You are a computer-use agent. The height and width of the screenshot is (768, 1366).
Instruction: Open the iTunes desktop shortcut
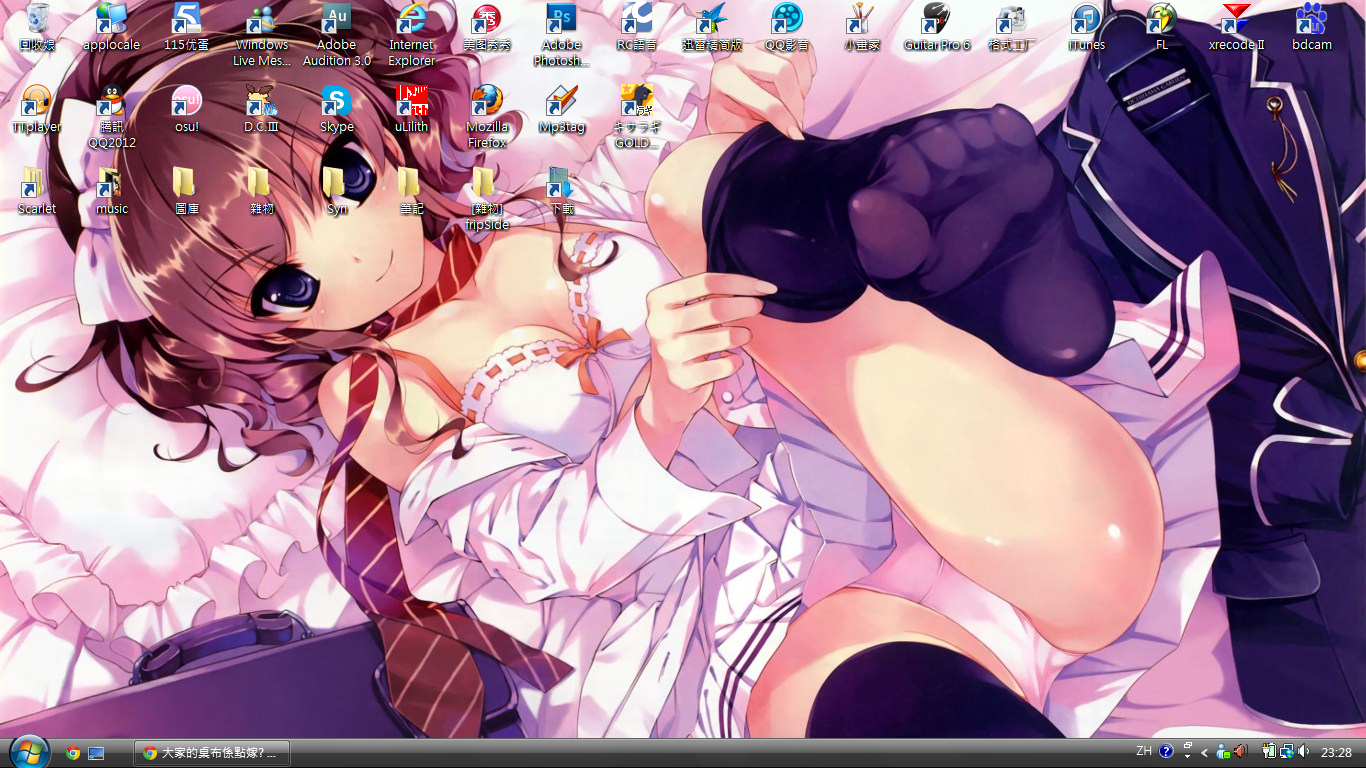1087,27
